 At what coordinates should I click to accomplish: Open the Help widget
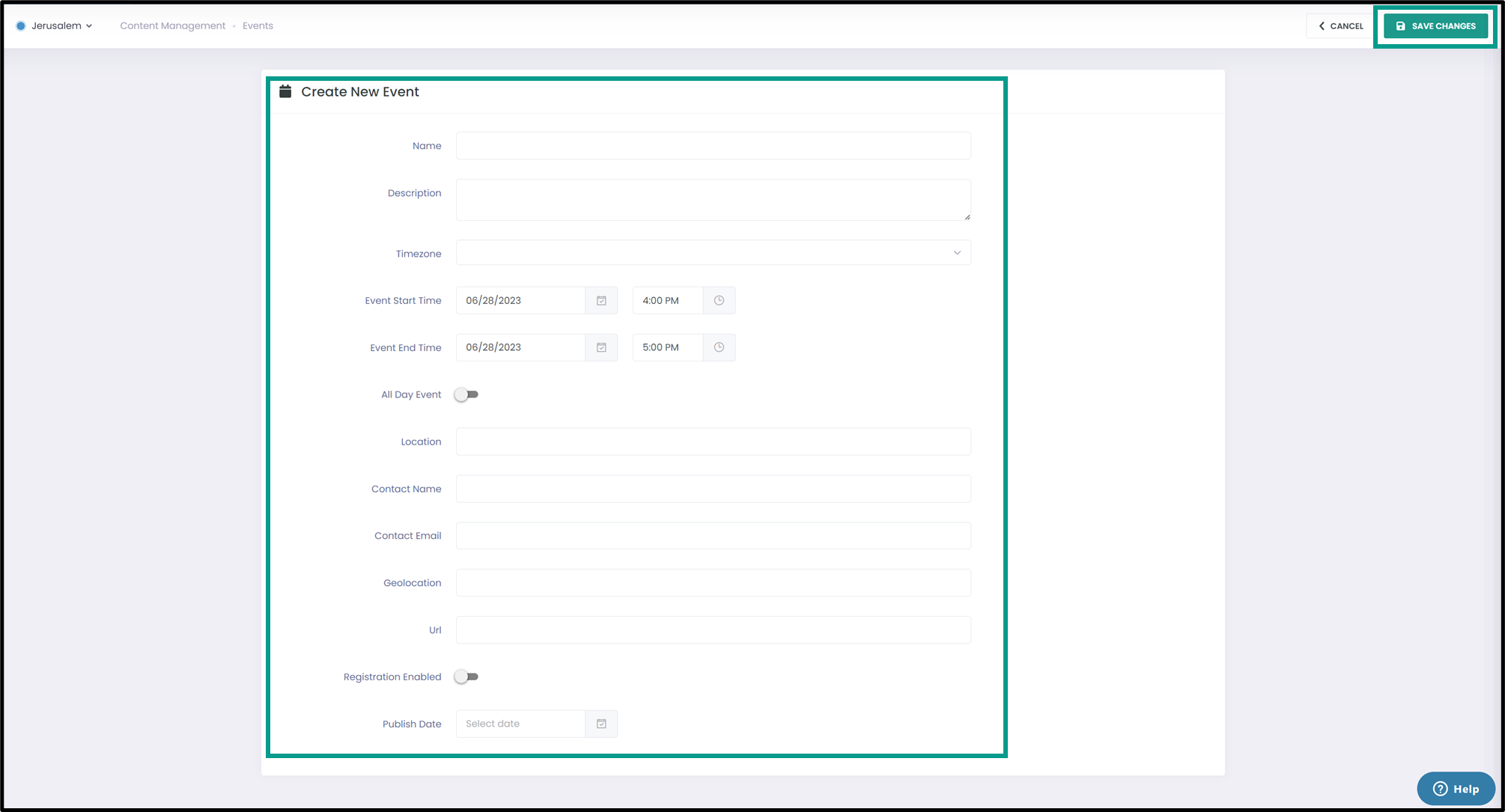click(1456, 789)
